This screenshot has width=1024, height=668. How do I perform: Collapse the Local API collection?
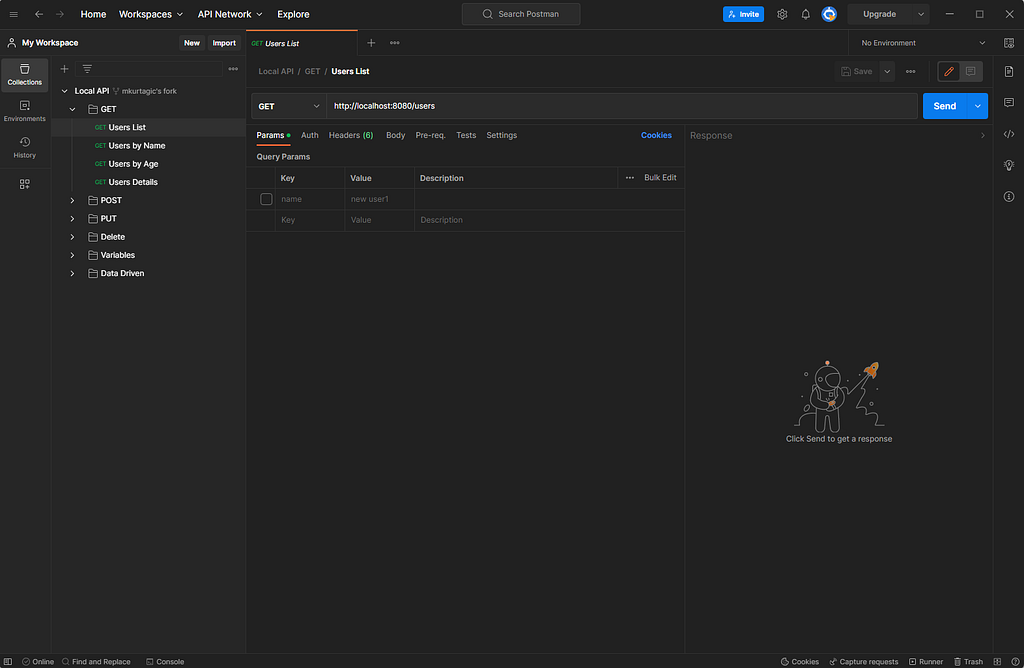[64, 91]
